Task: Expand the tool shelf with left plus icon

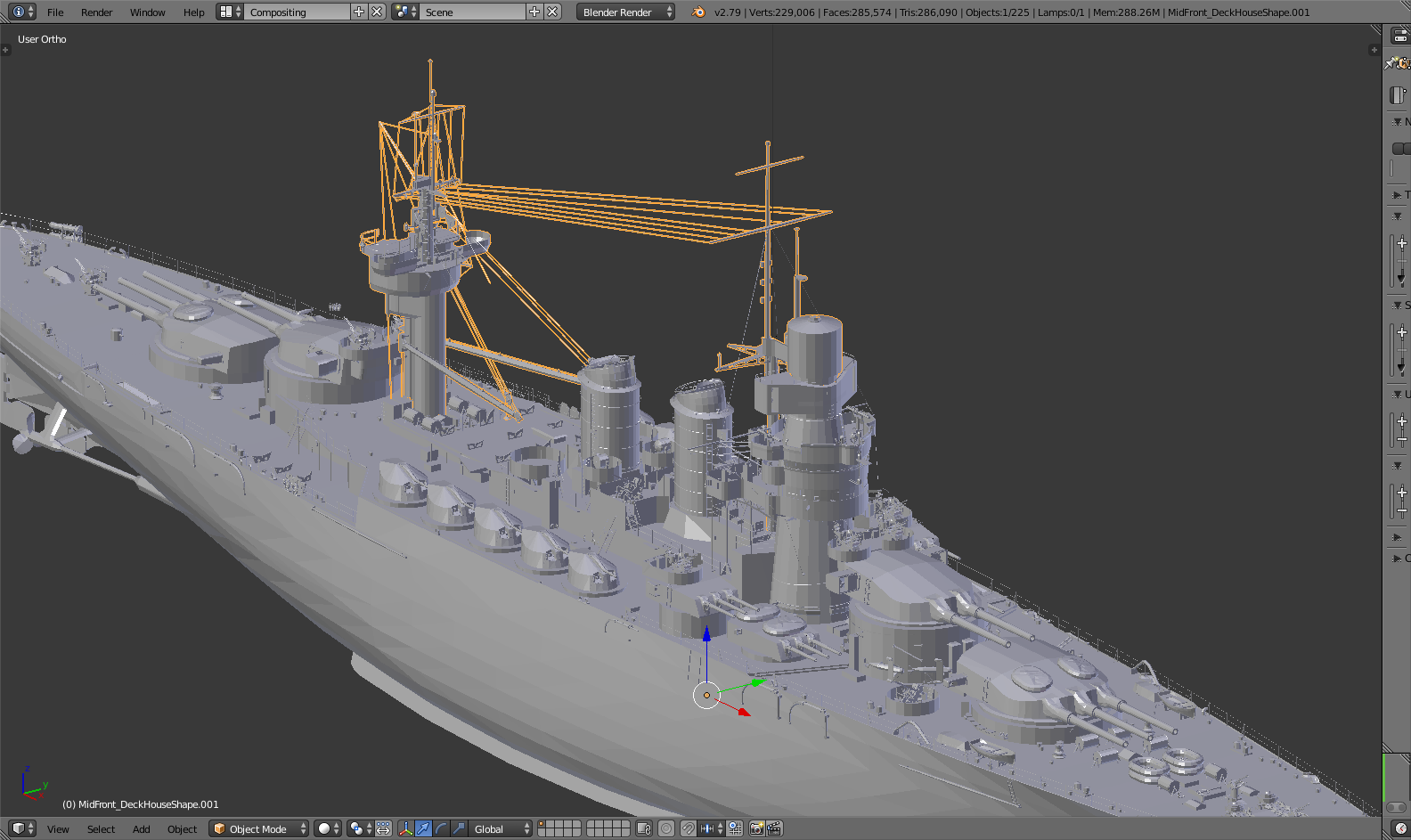Action: pos(5,50)
